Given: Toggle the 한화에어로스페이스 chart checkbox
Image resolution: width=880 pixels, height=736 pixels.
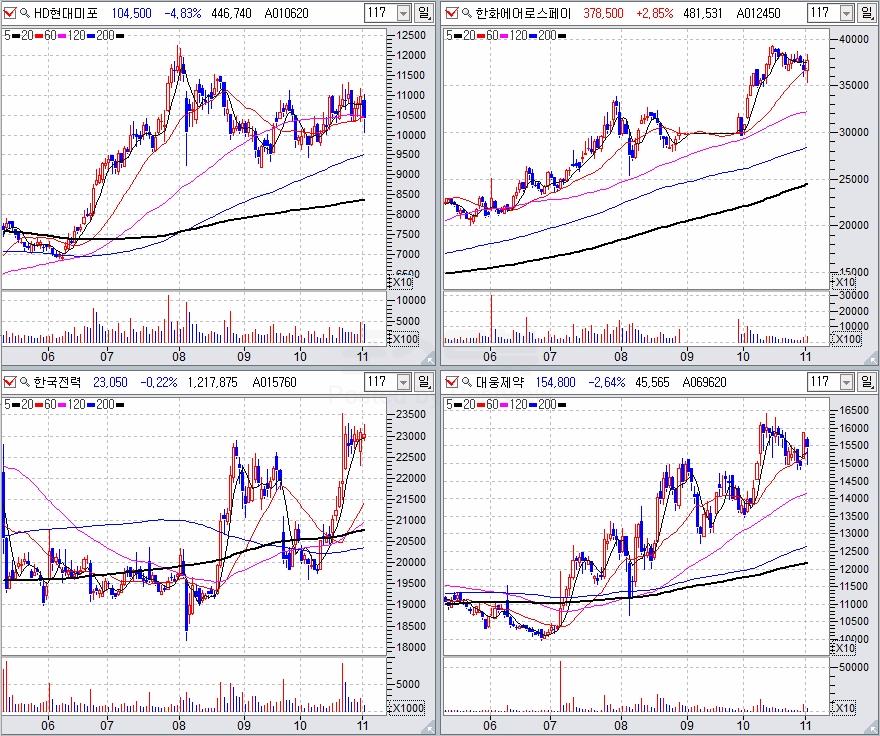Looking at the screenshot, I should 452,13.
